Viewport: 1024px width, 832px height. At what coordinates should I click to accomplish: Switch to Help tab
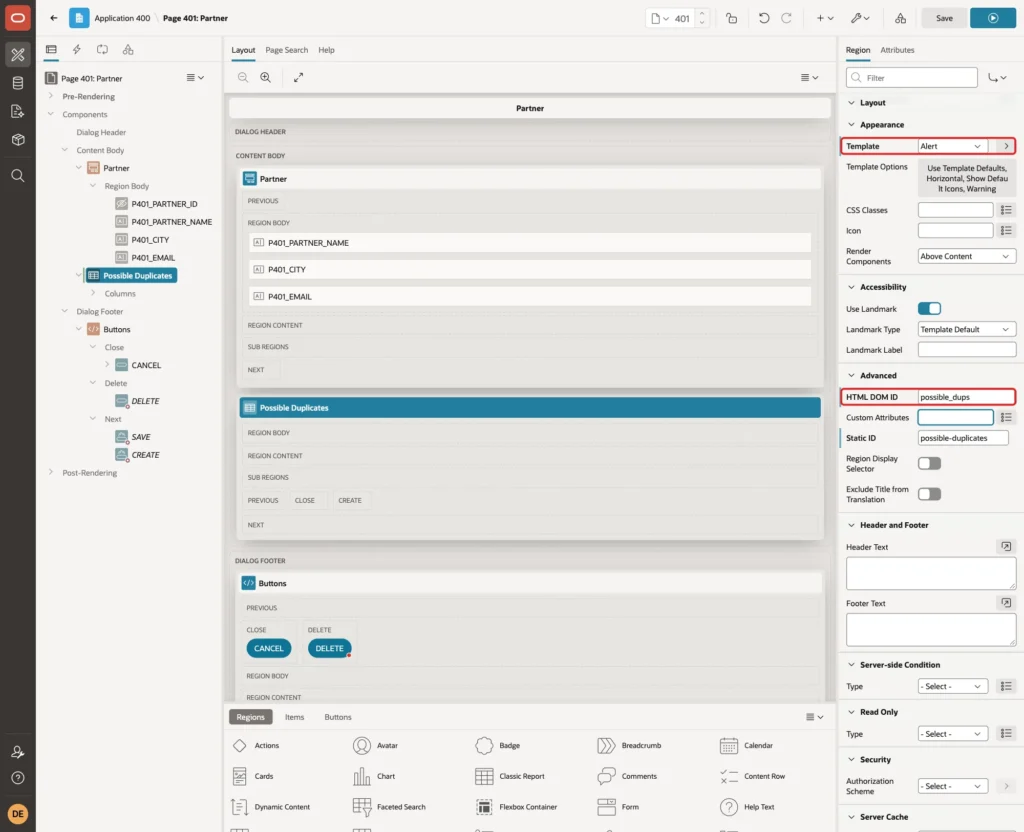(326, 50)
